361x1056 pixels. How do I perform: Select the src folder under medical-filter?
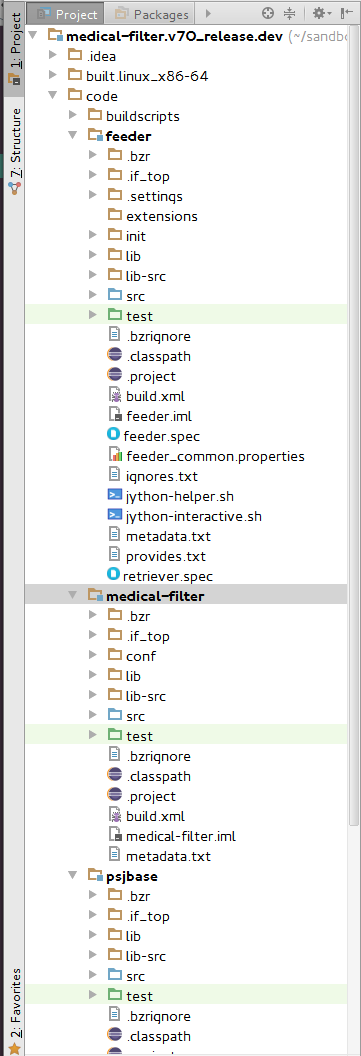135,716
